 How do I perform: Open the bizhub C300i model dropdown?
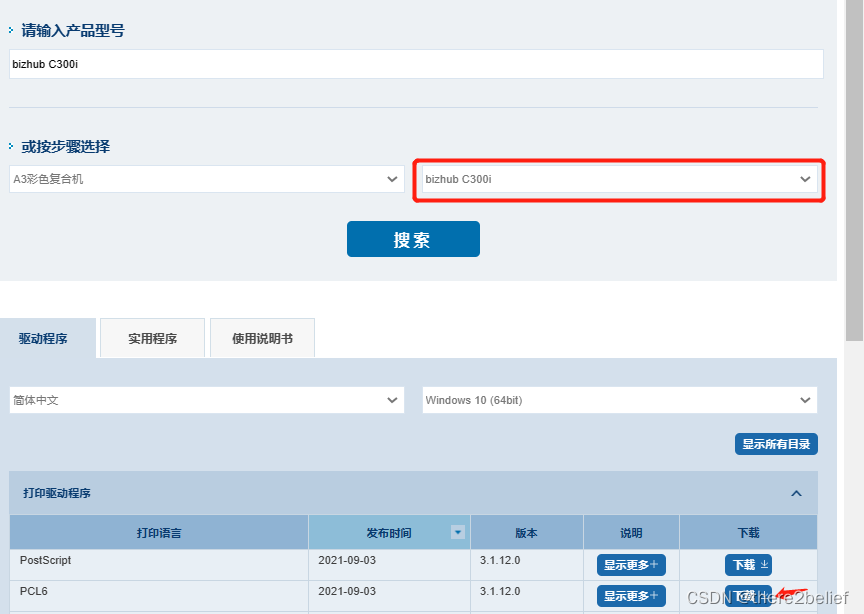(x=619, y=179)
